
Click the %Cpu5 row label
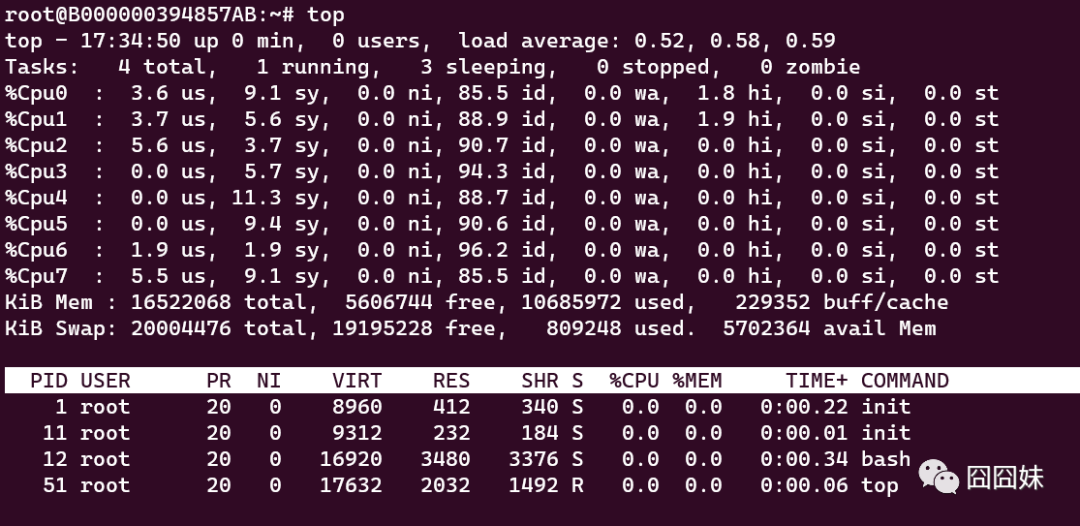[x=36, y=224]
